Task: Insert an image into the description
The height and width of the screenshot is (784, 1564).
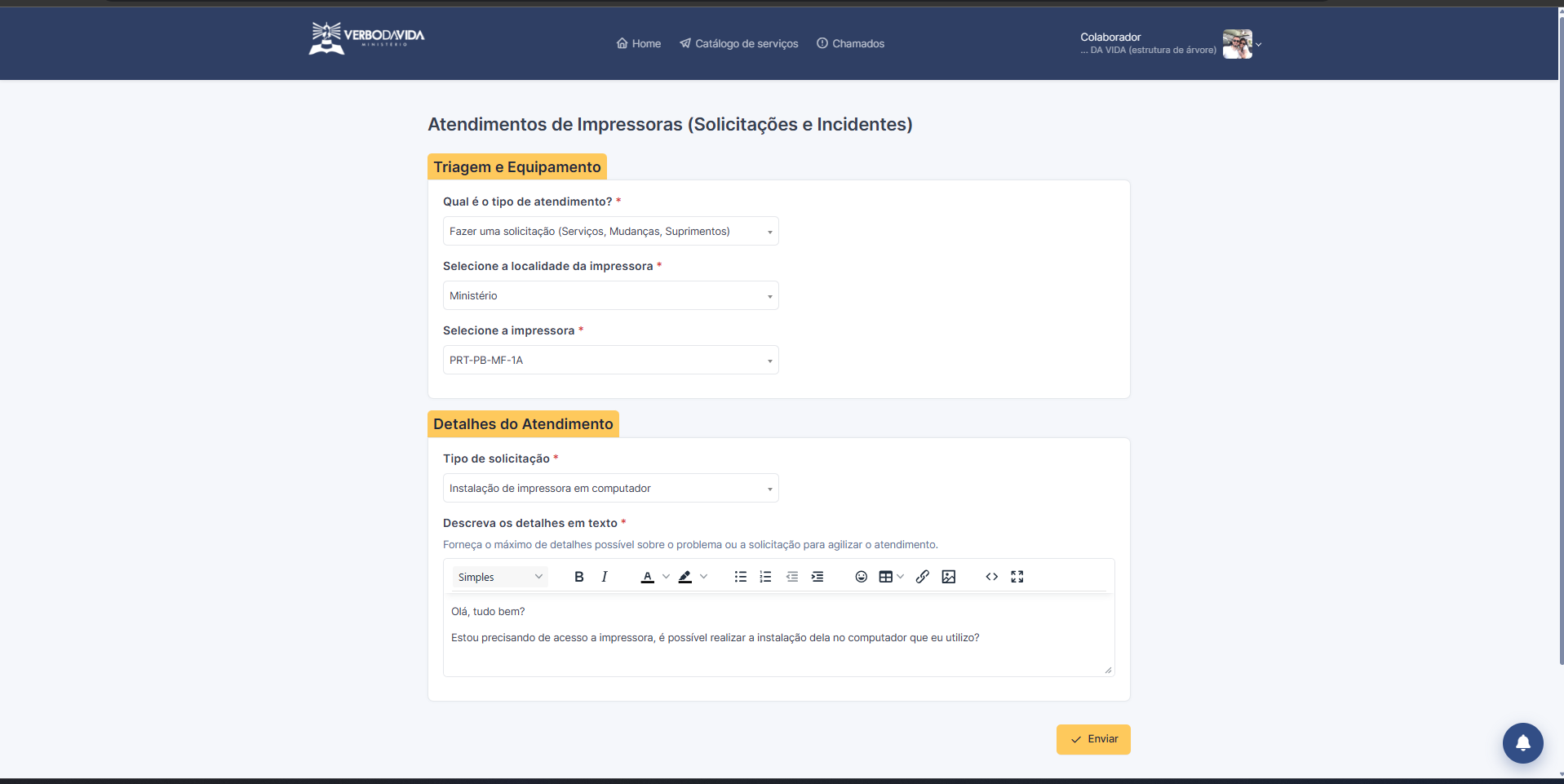Action: click(949, 577)
